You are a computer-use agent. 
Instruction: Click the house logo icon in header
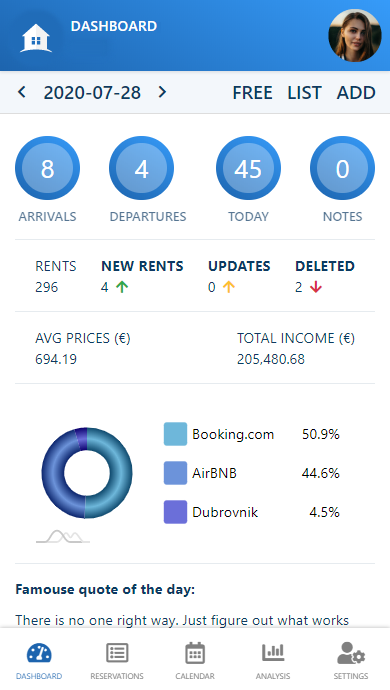36,38
